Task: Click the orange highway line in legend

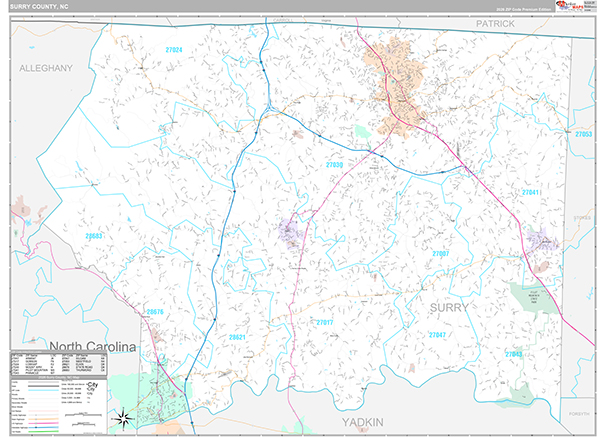Action: [x=43, y=419]
